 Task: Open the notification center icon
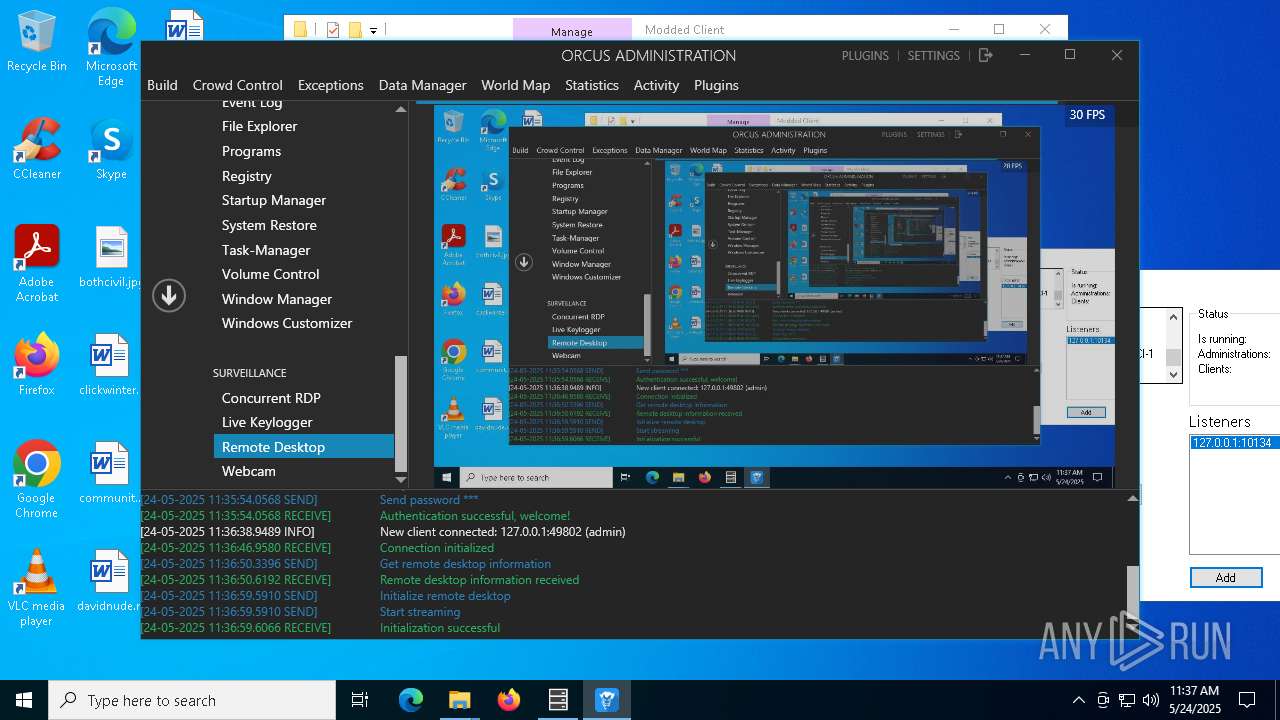coord(1247,700)
